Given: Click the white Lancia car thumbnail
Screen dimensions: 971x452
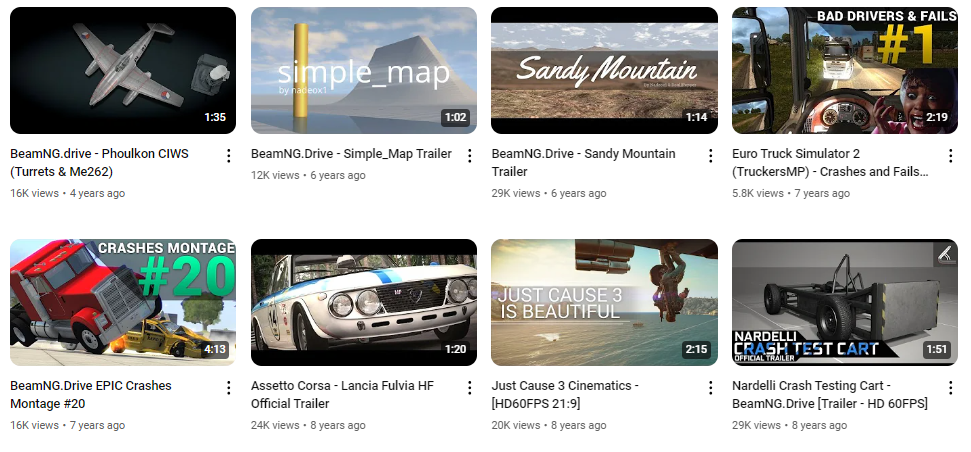Looking at the screenshot, I should click(x=364, y=303).
